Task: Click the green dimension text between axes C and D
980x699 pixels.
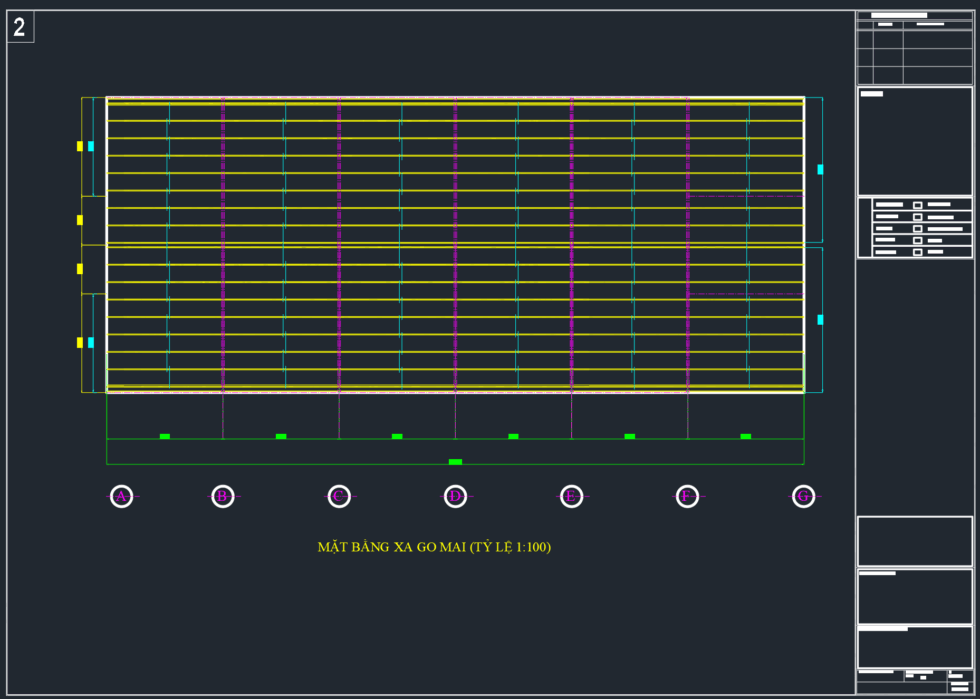Action: click(397, 436)
